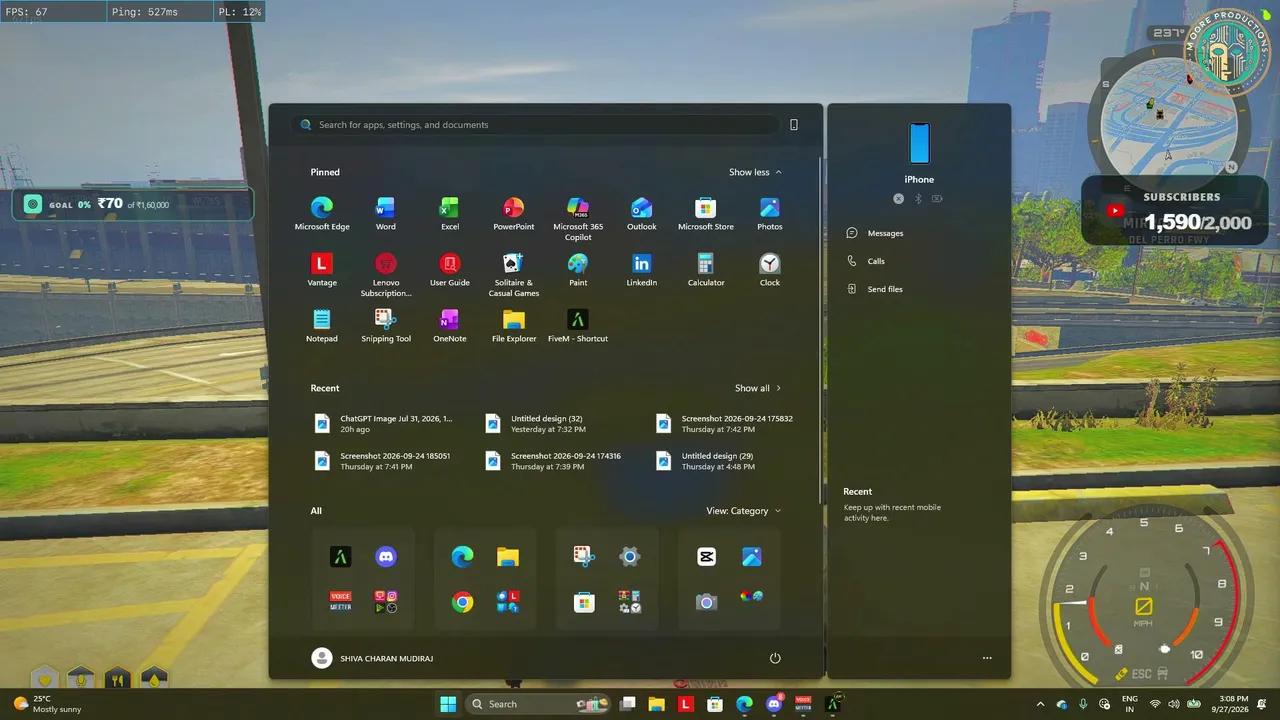1280x720 pixels.
Task: Open Task View from the taskbar
Action: tap(628, 704)
